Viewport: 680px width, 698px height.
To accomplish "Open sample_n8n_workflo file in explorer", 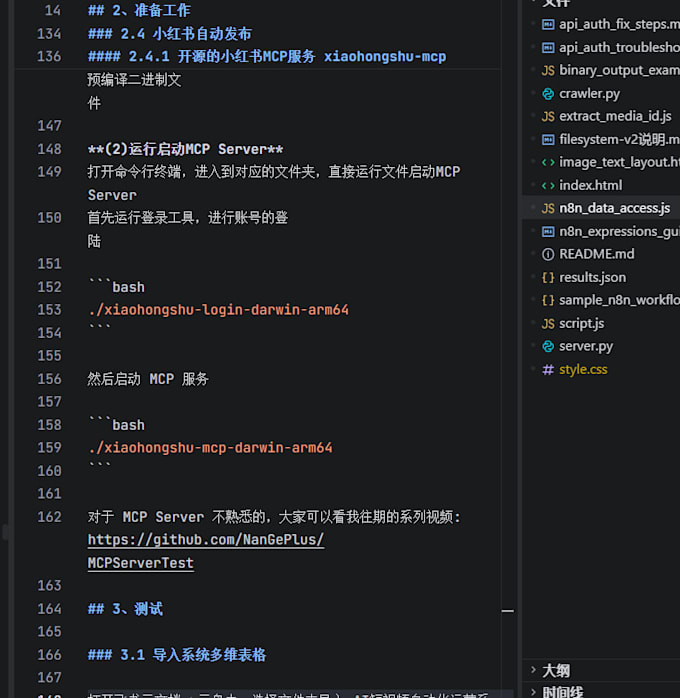I will (619, 300).
